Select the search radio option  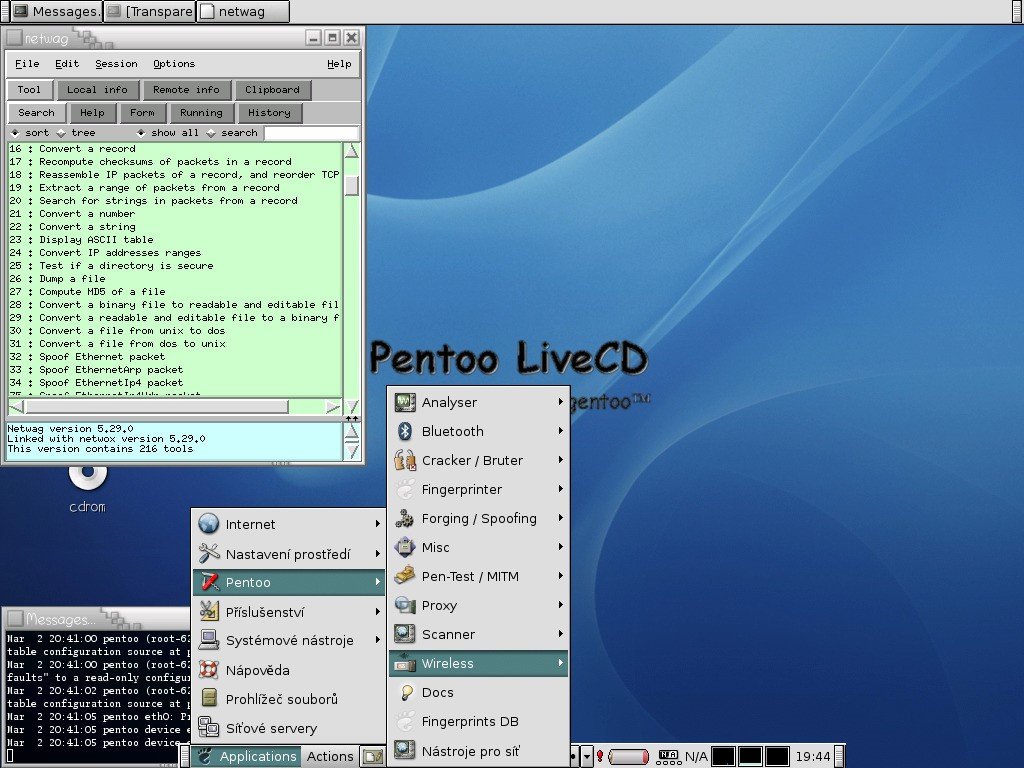[211, 133]
